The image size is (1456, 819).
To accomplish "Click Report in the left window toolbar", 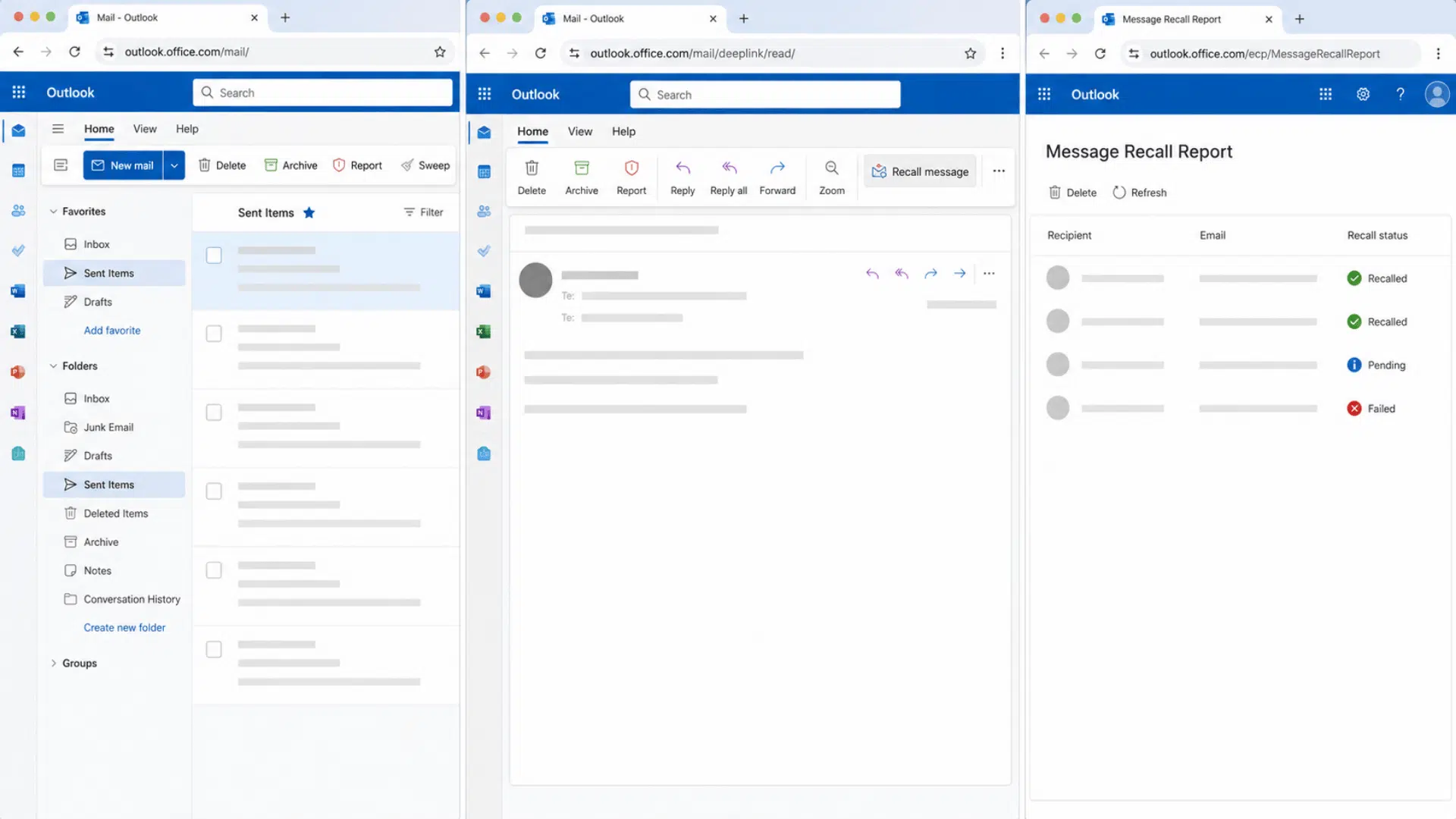I will pos(357,165).
